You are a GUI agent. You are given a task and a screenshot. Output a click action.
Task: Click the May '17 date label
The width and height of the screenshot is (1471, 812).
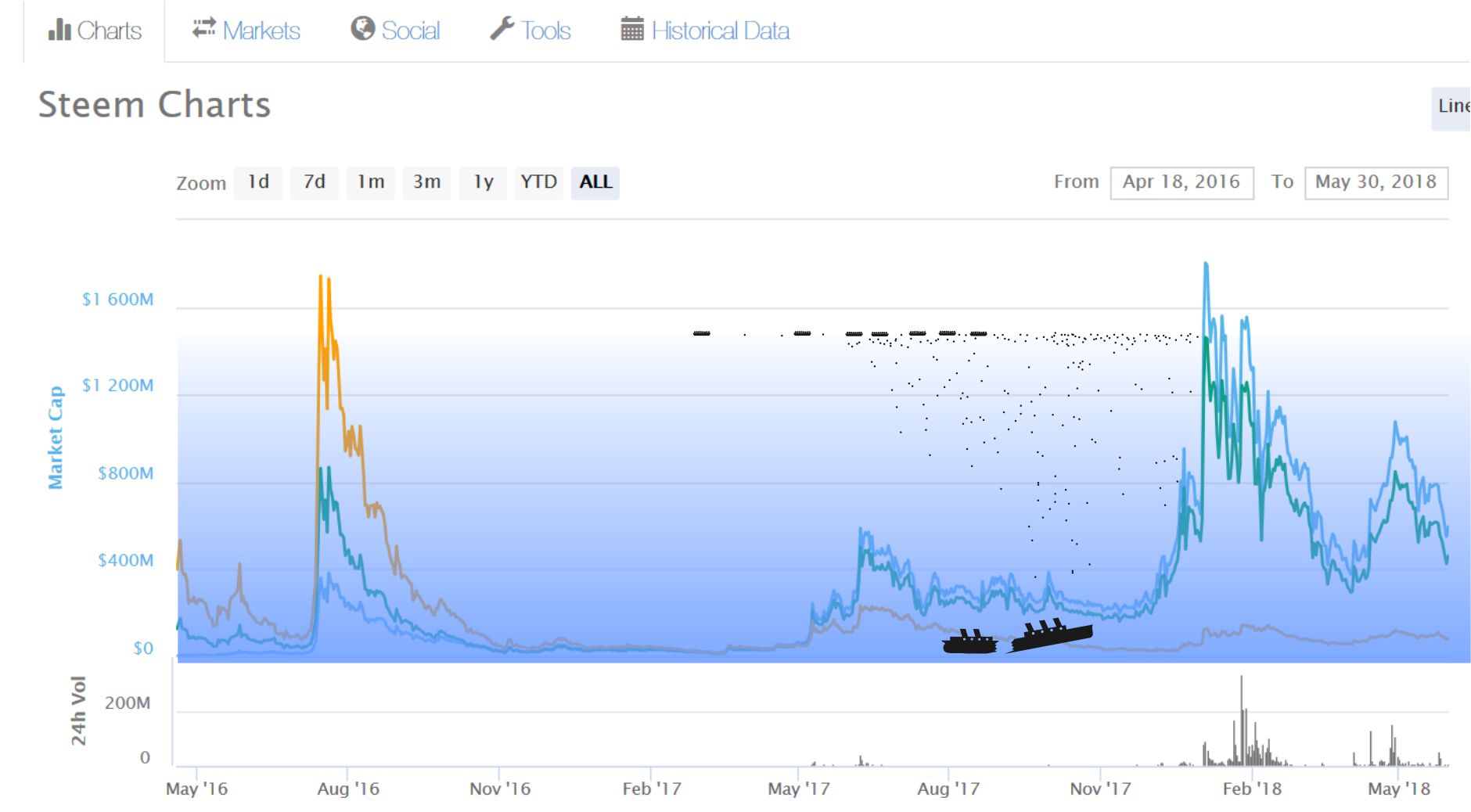(799, 789)
